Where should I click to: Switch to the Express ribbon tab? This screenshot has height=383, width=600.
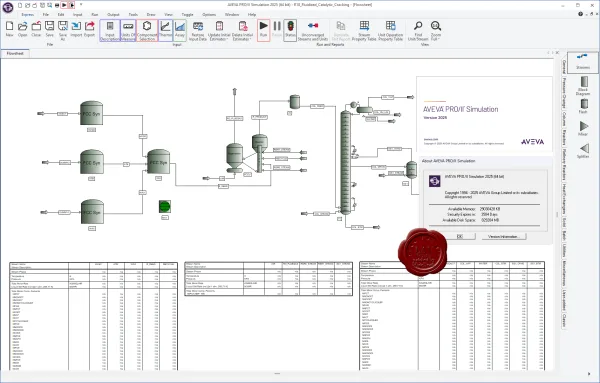pos(27,15)
